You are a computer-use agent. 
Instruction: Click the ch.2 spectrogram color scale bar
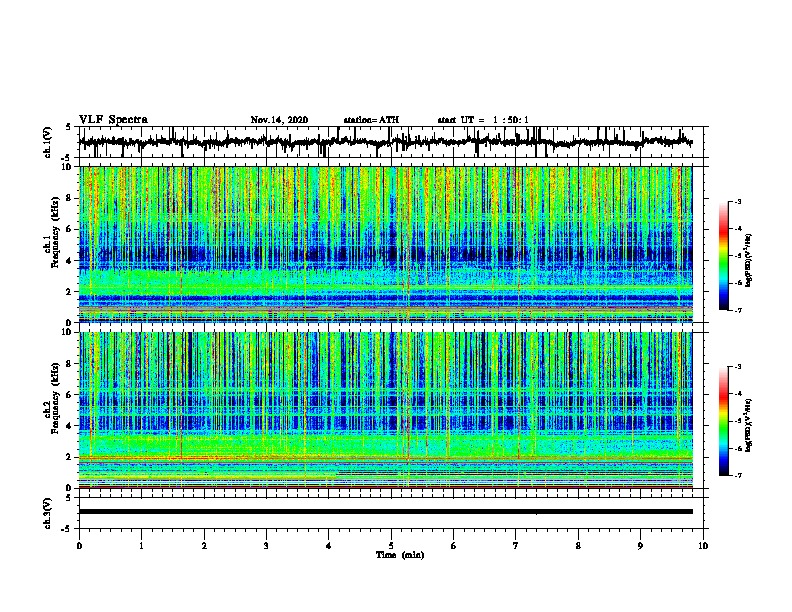(x=723, y=421)
